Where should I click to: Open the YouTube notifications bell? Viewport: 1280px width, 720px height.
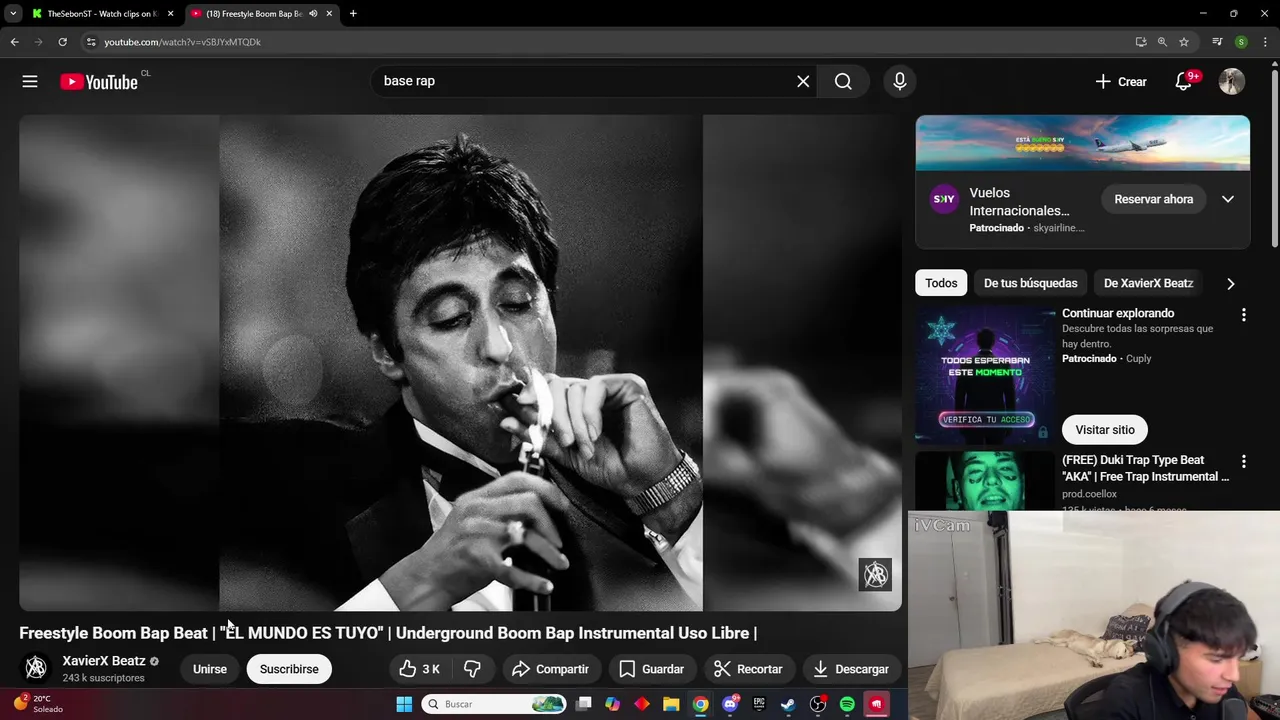tap(1184, 82)
